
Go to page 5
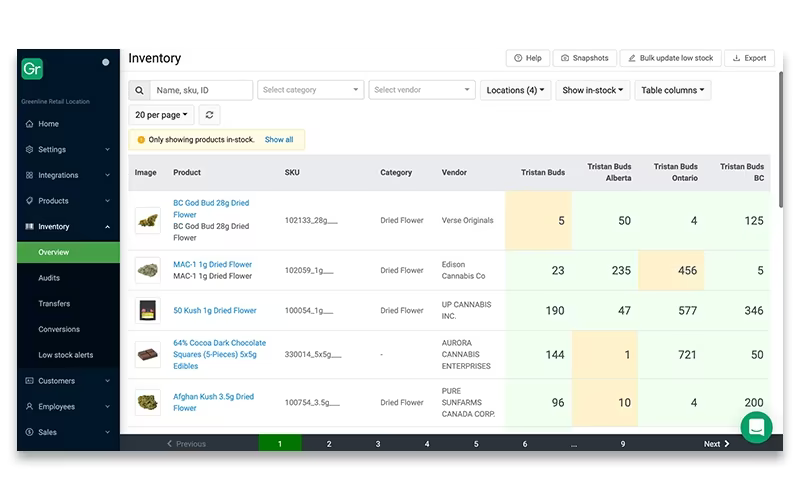pos(476,444)
